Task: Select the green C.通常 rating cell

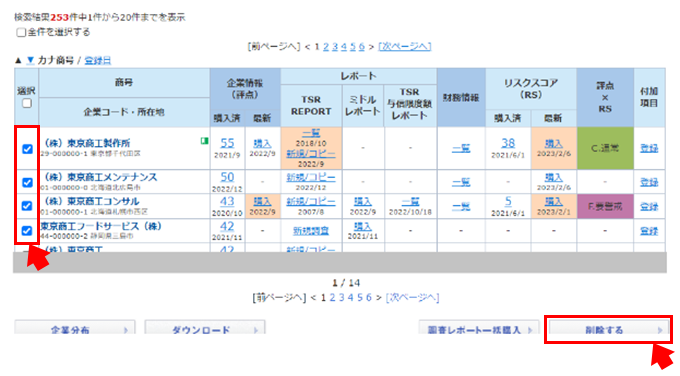Action: pos(605,148)
